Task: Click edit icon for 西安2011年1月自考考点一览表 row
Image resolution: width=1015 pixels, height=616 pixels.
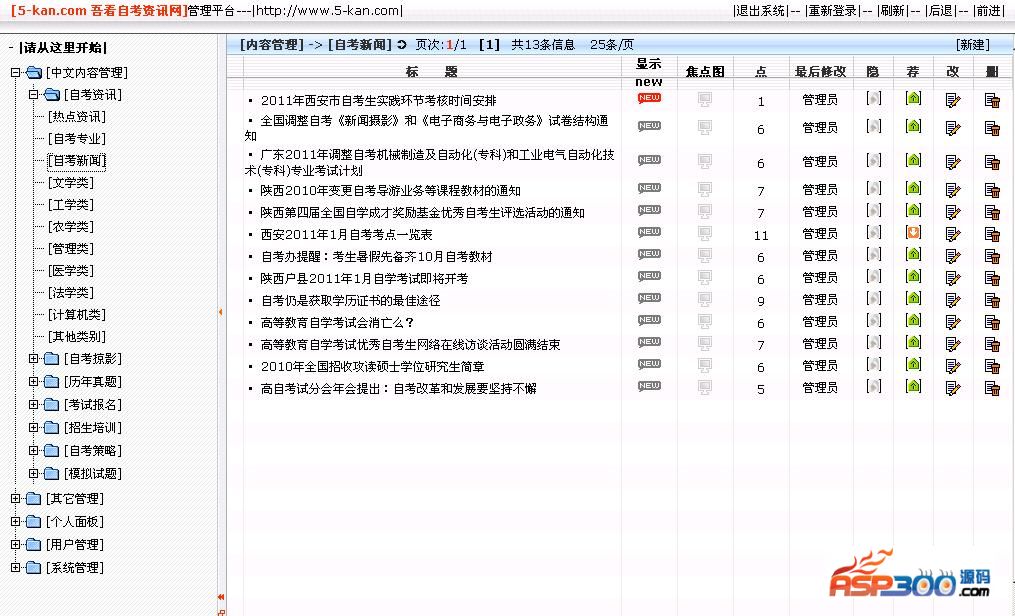Action: (953, 234)
